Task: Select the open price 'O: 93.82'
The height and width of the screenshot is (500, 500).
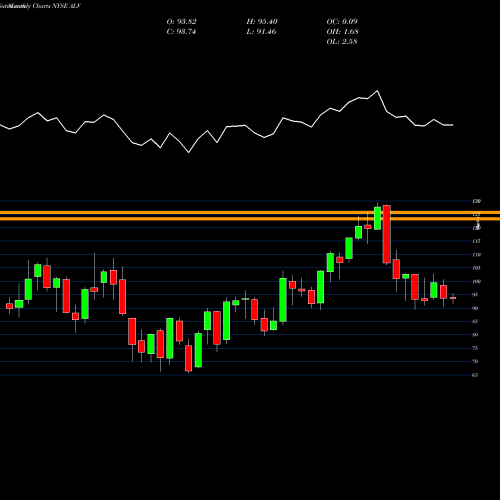Action: tap(181, 22)
